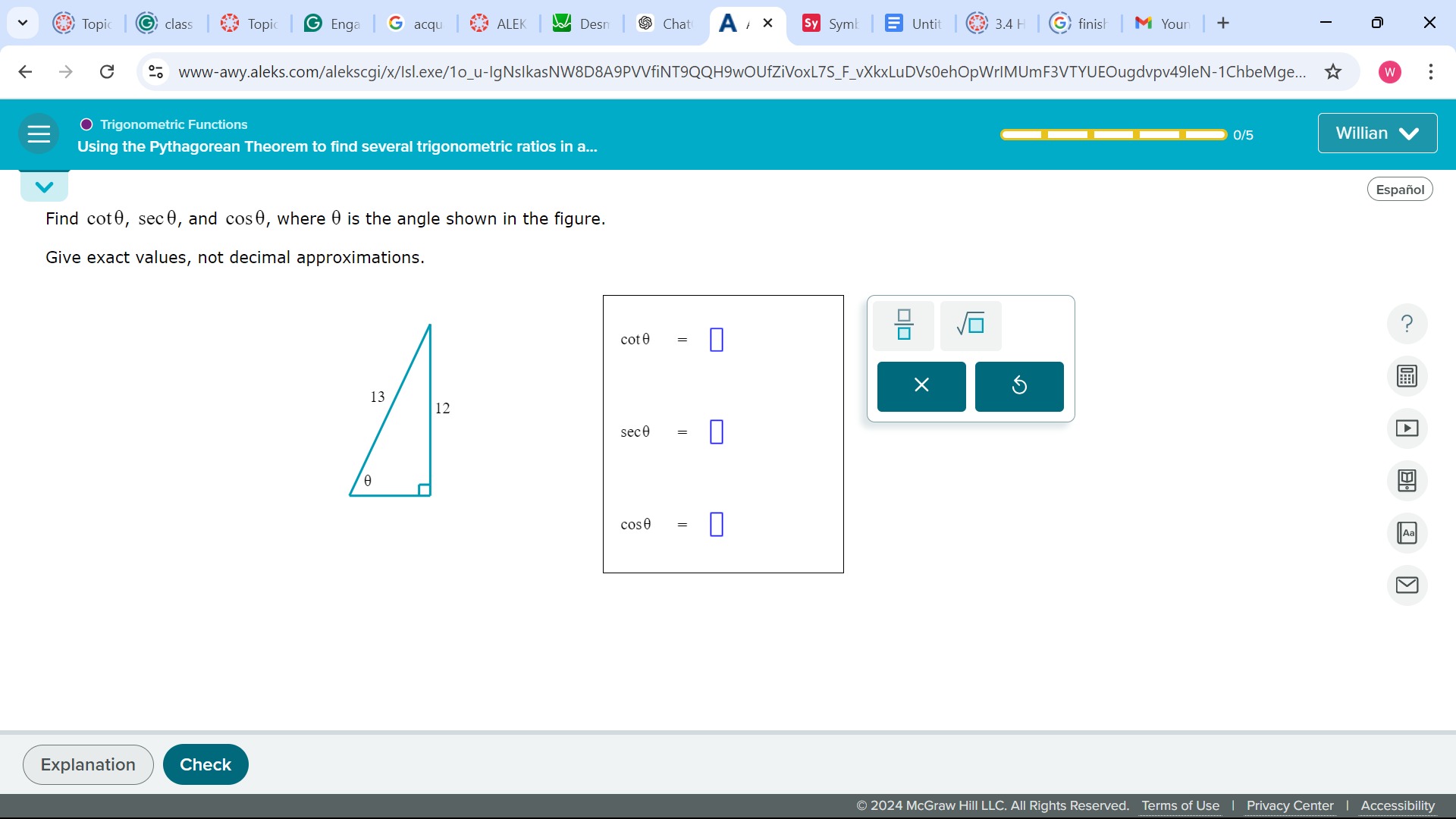The image size is (1456, 819).
Task: Switch to the ALEK tab
Action: pyautogui.click(x=499, y=24)
